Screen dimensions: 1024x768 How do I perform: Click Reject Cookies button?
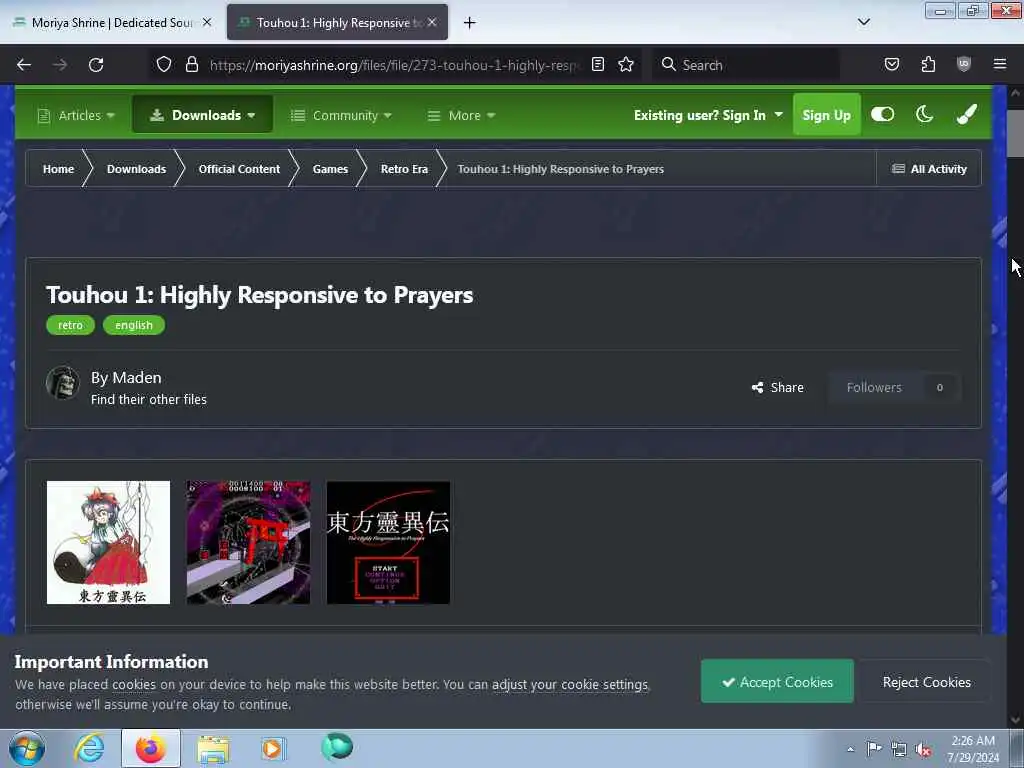926,682
